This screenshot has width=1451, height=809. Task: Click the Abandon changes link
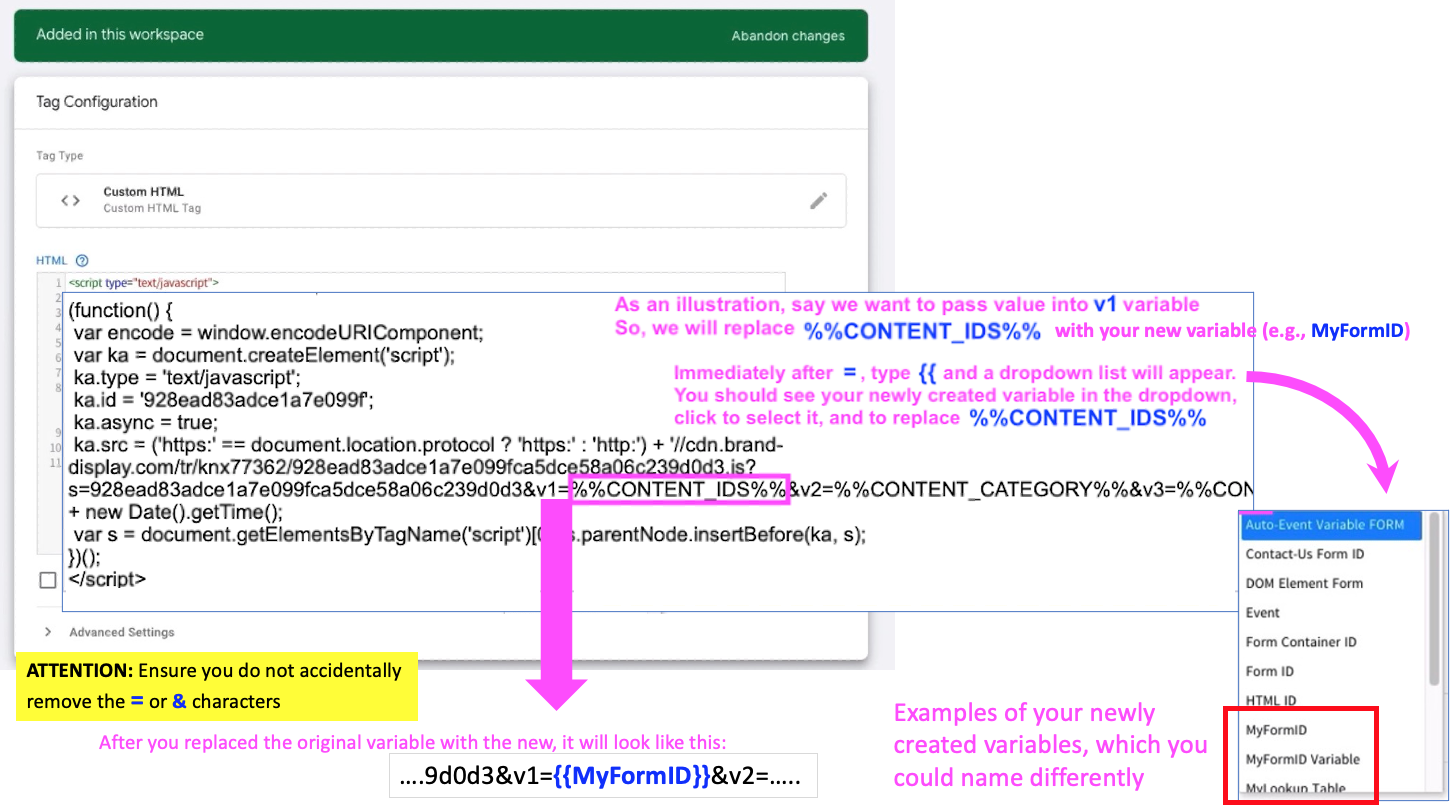coord(787,36)
